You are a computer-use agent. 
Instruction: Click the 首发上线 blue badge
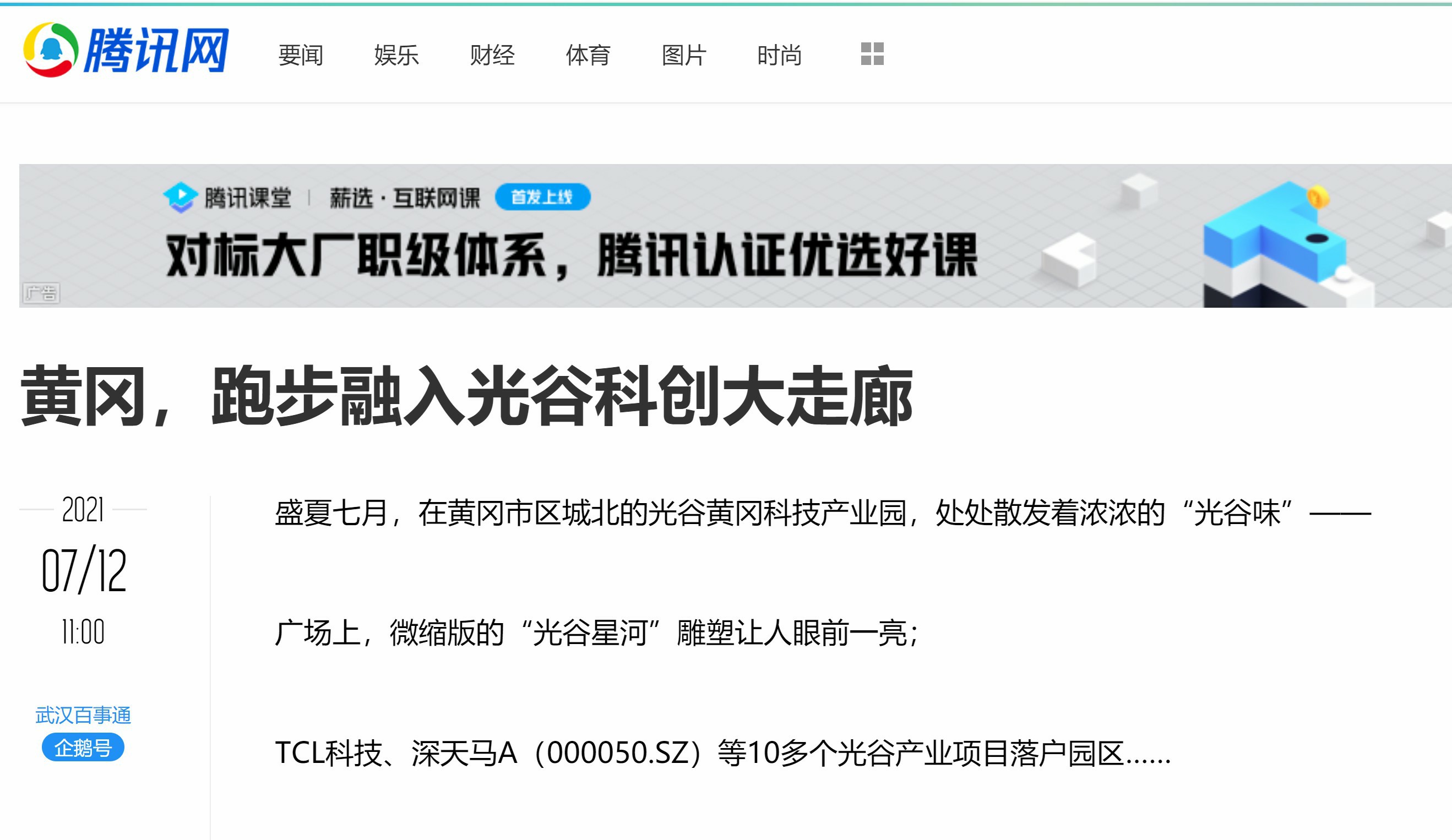[x=542, y=197]
